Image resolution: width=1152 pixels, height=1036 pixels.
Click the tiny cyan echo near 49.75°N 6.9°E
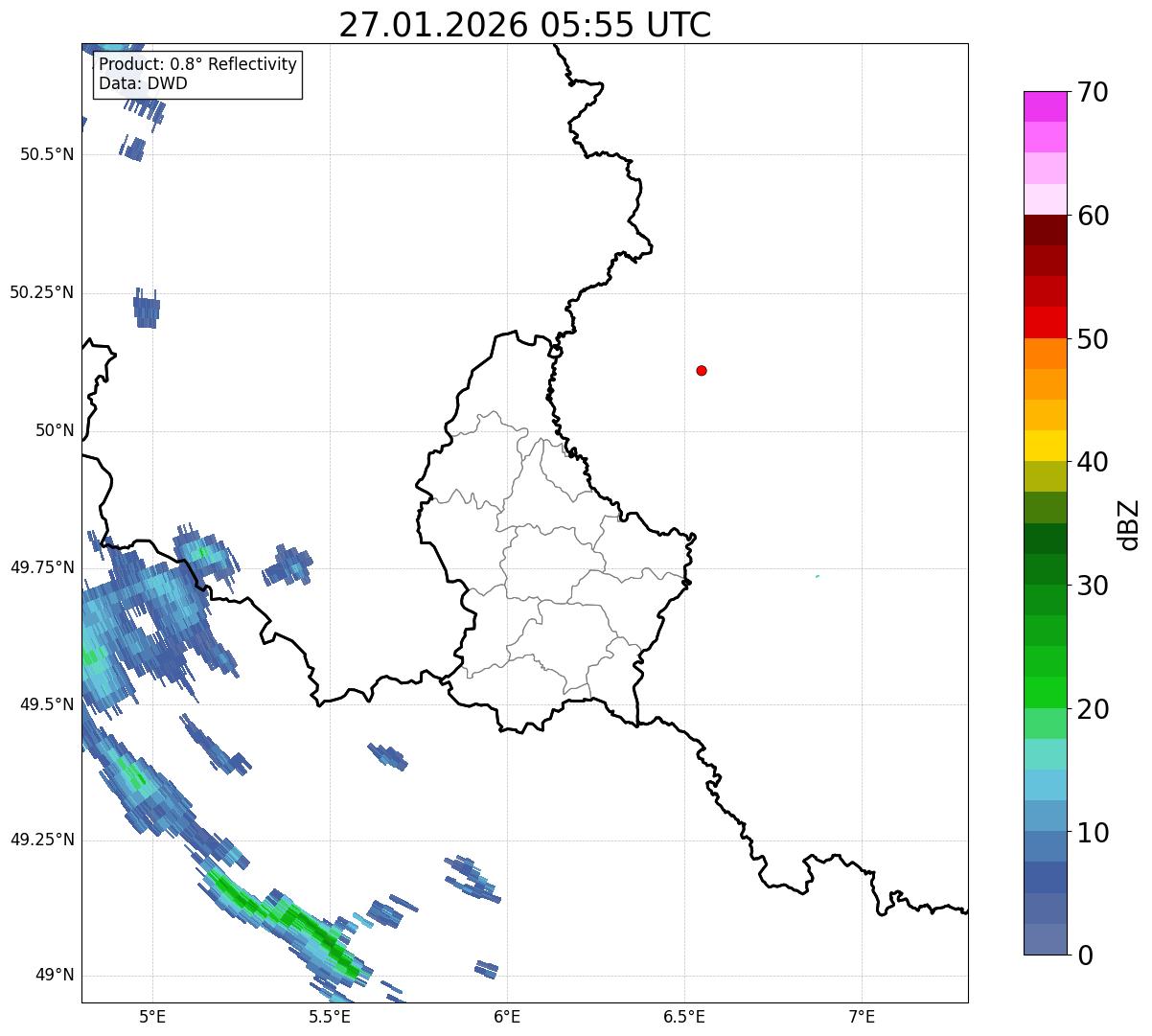818,576
